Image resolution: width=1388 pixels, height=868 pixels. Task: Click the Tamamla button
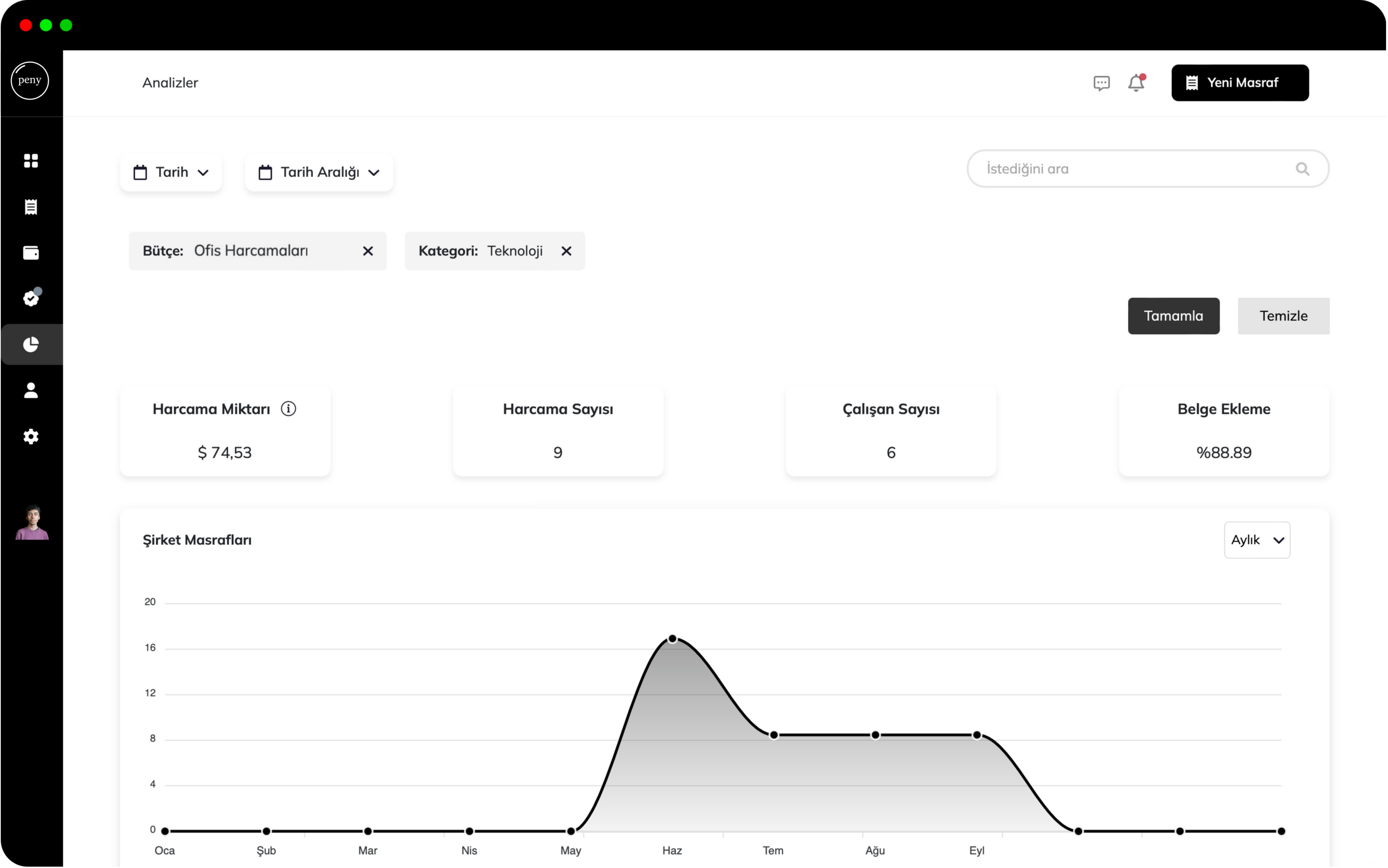pos(1174,316)
